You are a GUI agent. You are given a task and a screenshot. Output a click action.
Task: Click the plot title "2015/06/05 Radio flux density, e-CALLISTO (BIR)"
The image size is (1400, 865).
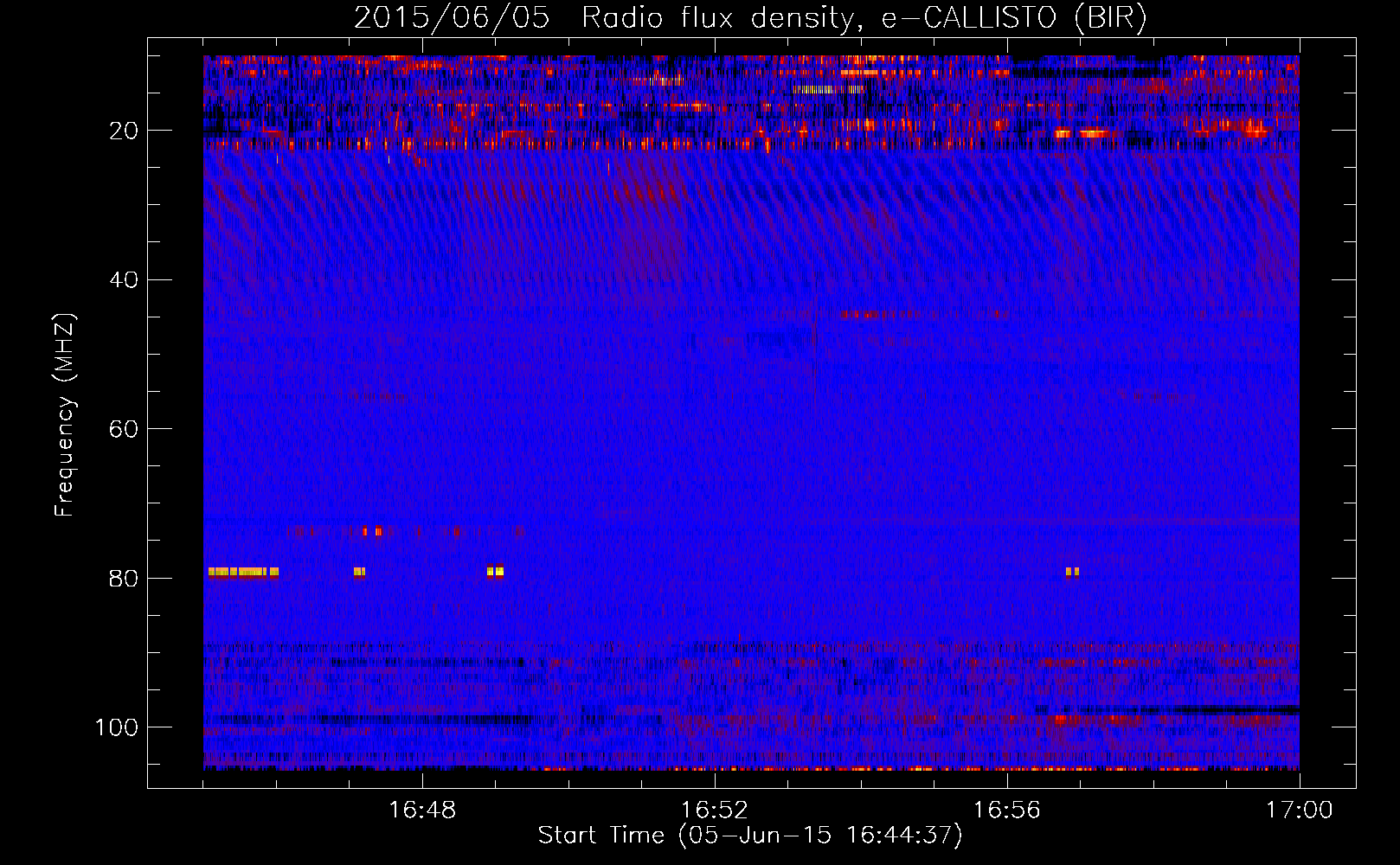(750, 17)
